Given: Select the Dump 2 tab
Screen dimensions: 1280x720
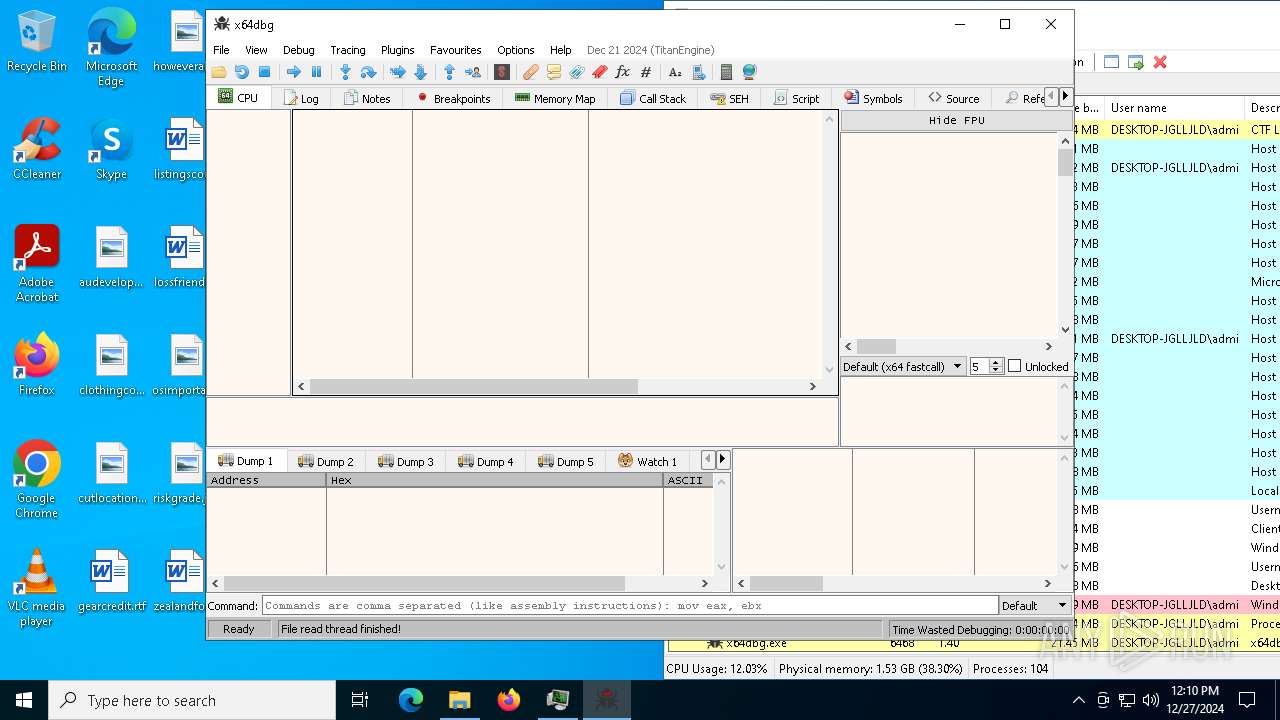Looking at the screenshot, I should point(326,461).
